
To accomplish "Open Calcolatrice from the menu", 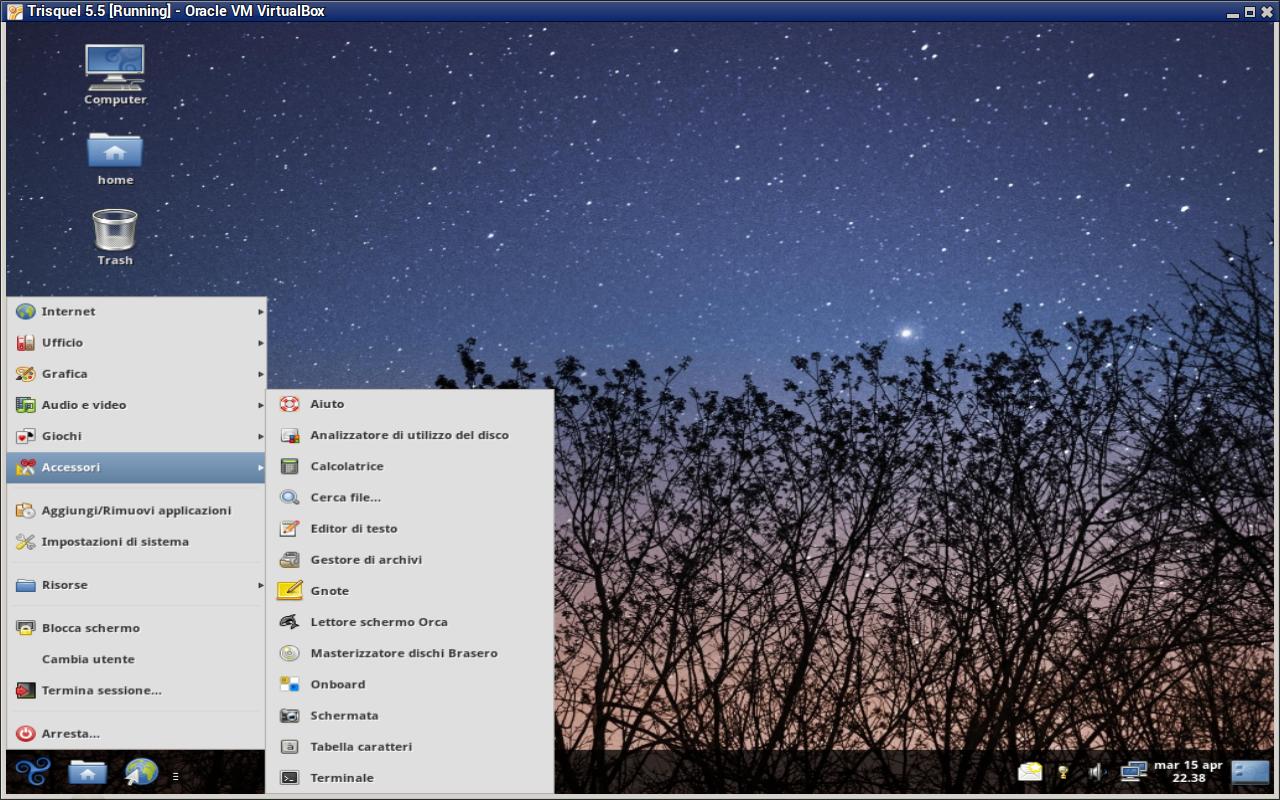I will click(346, 466).
